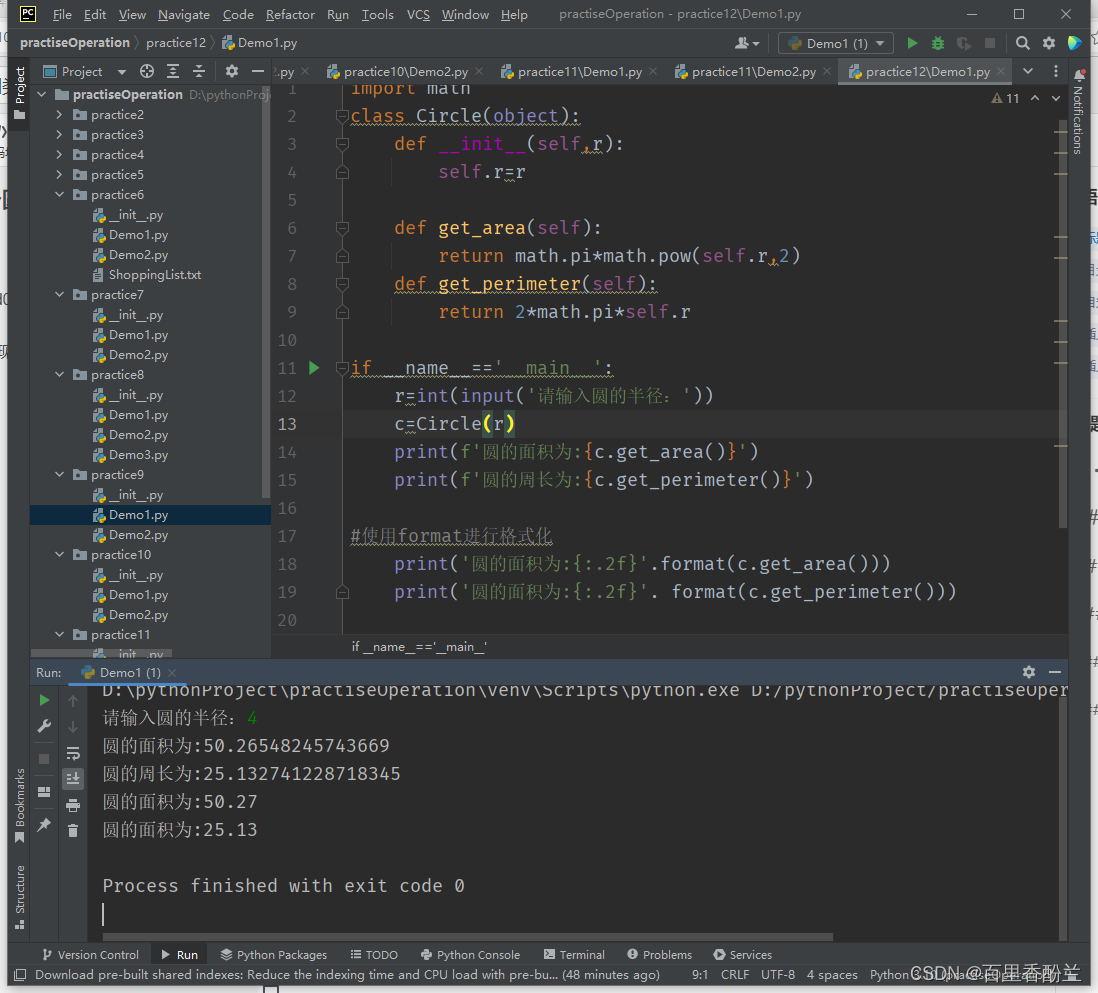Switch to practice11\Demo2.py tab

tap(753, 71)
